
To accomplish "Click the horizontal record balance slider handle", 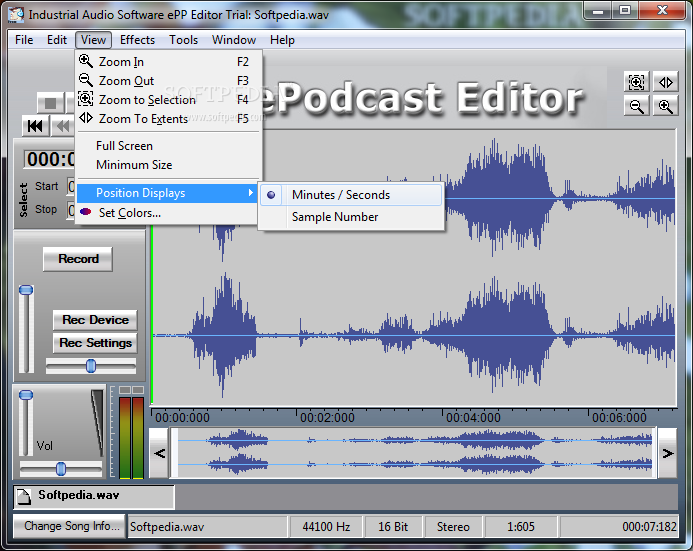I will [x=91, y=366].
